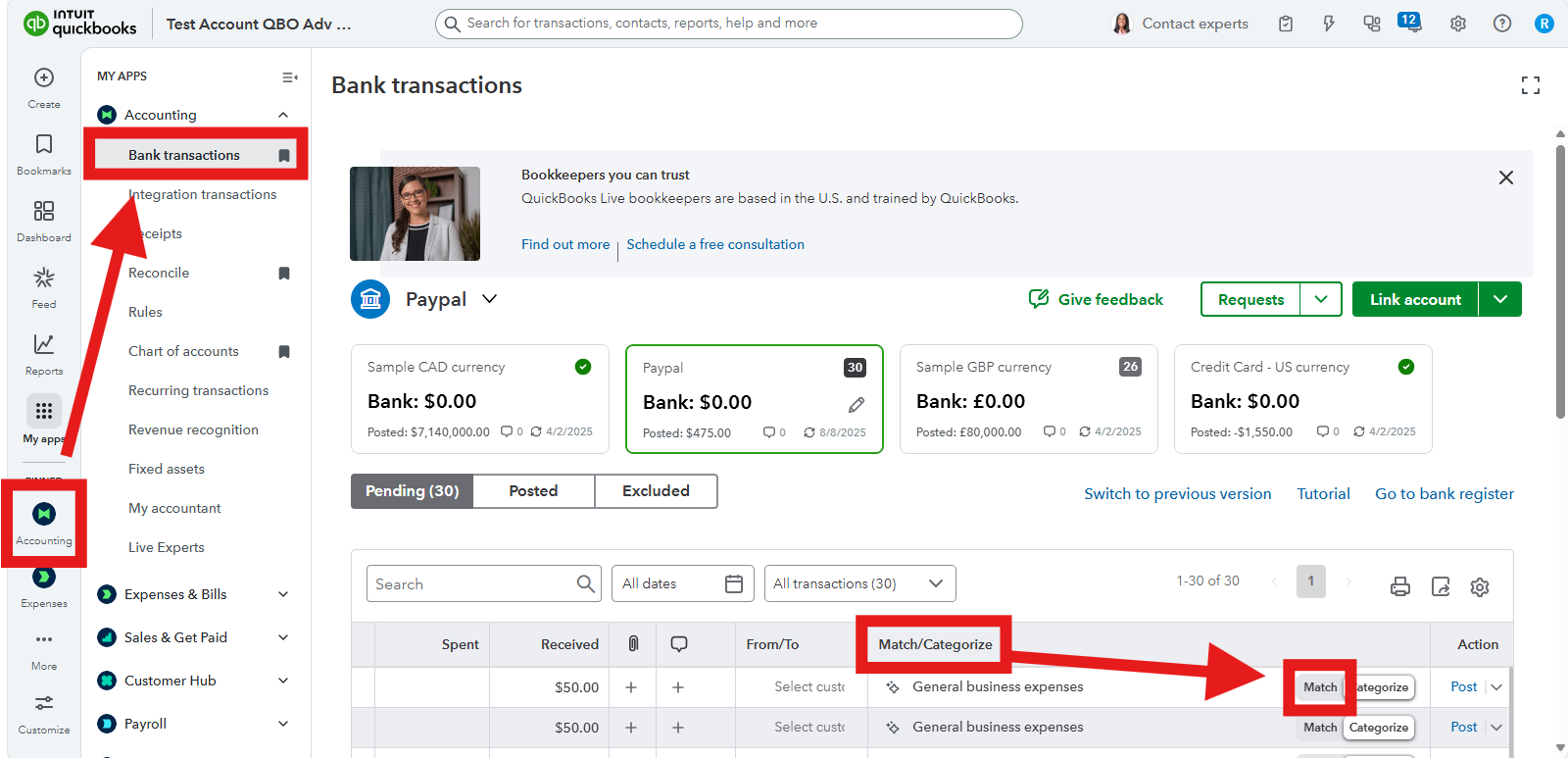
Task: Open Bookmarks in the left rail
Action: coord(44,155)
